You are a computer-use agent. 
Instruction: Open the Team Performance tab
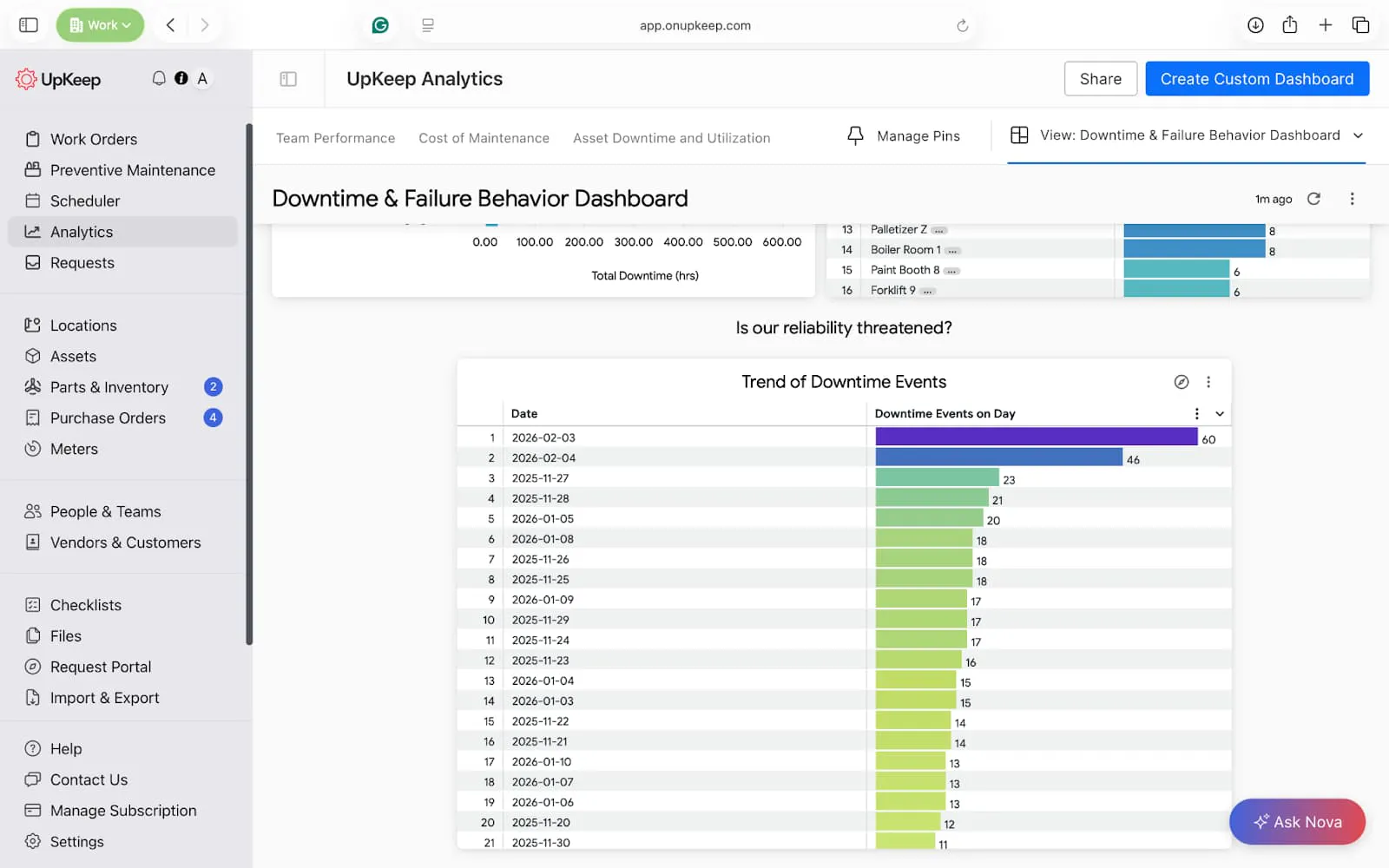click(335, 138)
